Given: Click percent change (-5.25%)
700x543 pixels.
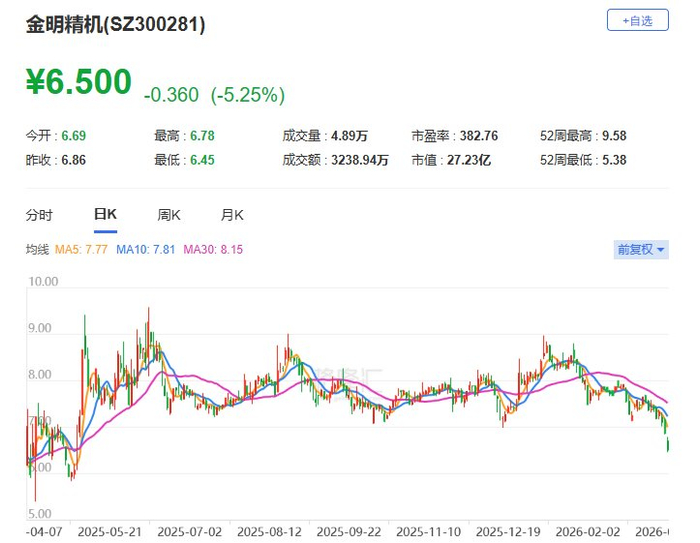Looking at the screenshot, I should 248,95.
